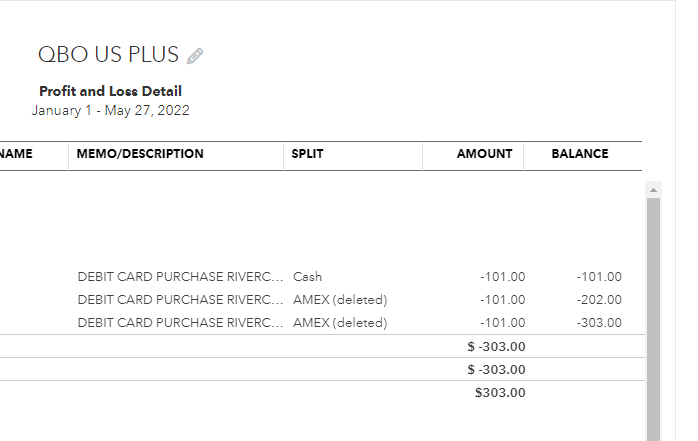Click the AMOUNT column header
The height and width of the screenshot is (441, 698).
click(484, 154)
